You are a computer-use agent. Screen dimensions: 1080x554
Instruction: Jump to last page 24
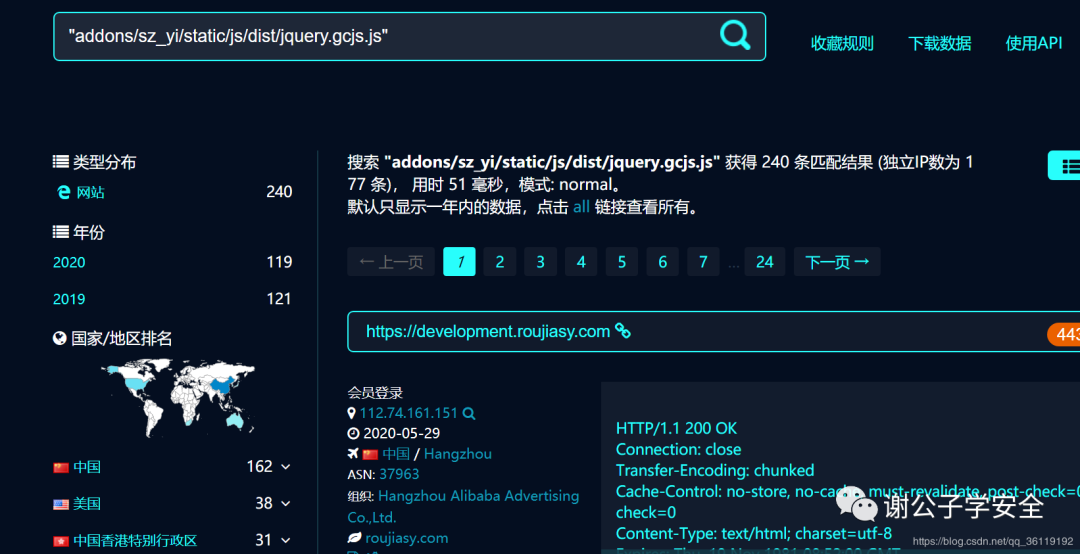(765, 262)
